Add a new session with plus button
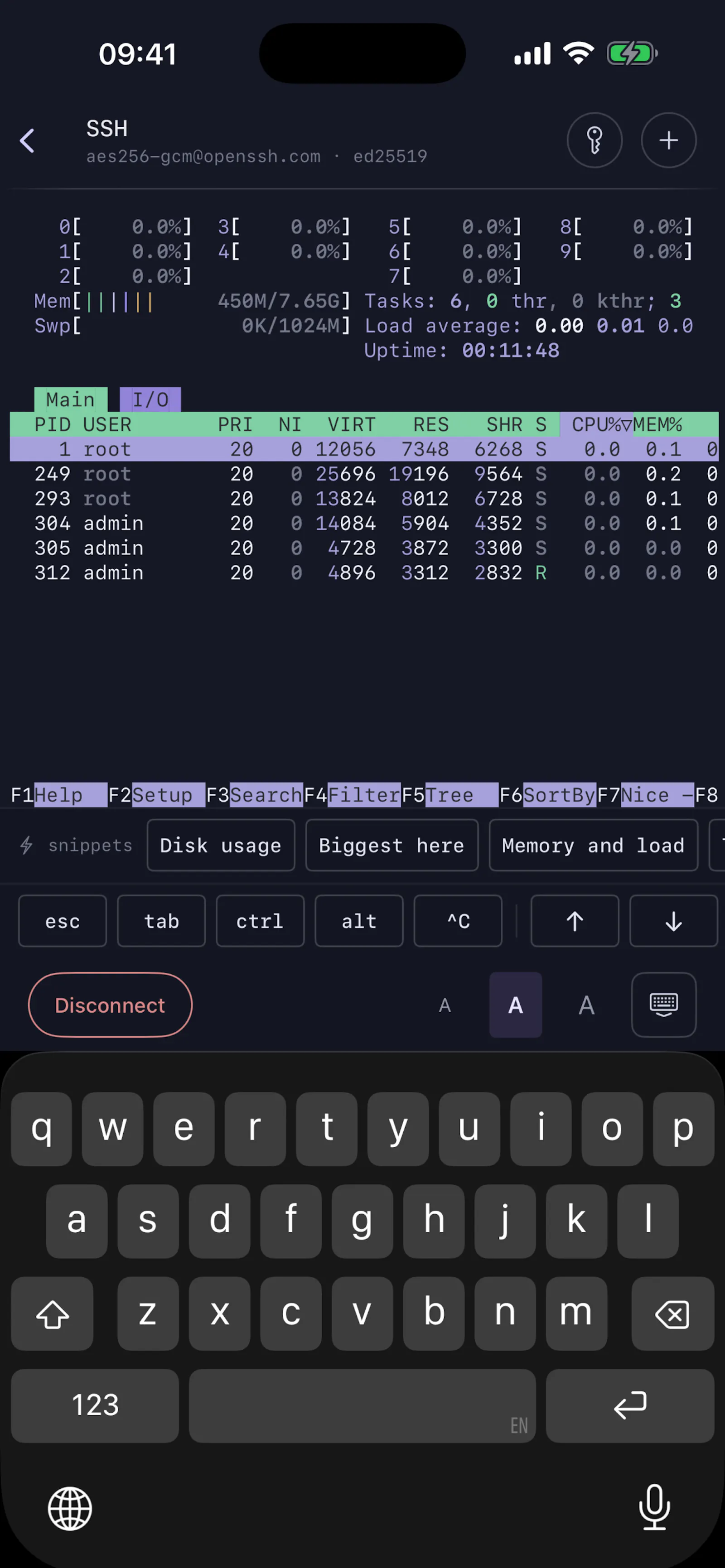The width and height of the screenshot is (725, 1568). 668,140
